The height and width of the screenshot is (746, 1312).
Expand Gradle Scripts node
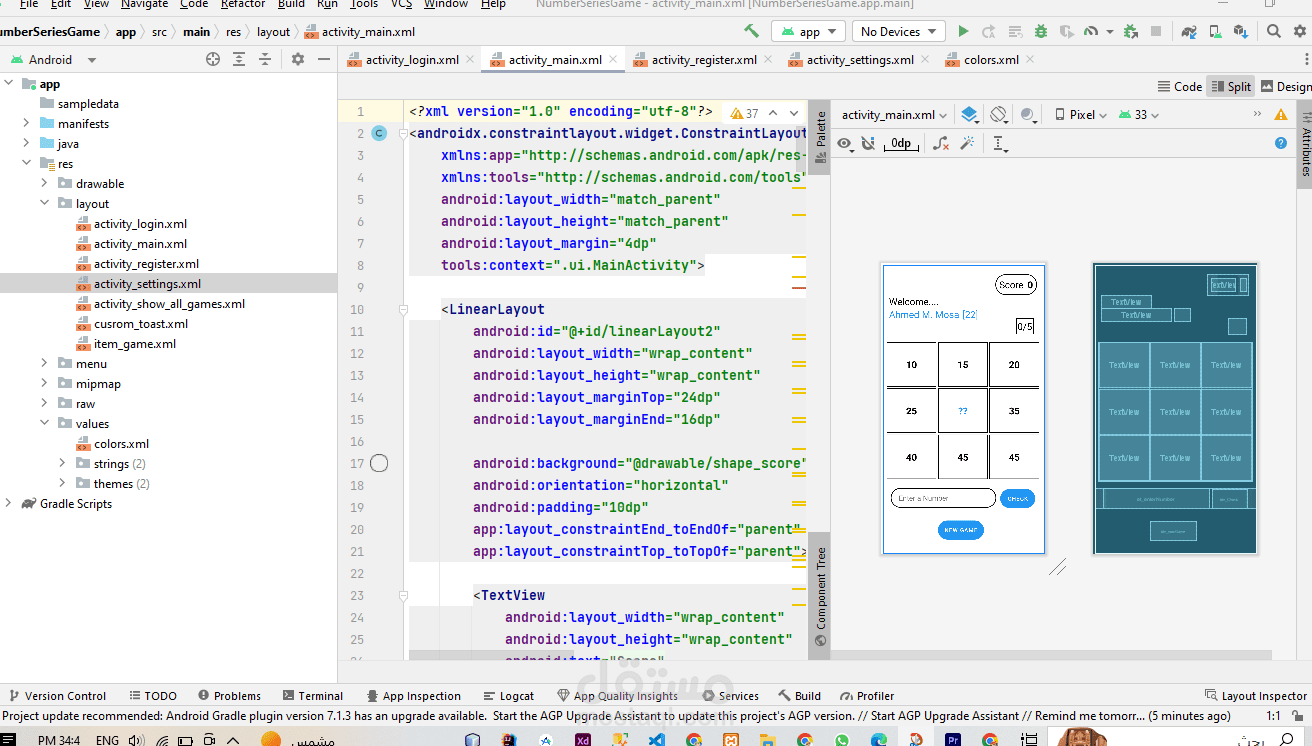click(x=8, y=504)
